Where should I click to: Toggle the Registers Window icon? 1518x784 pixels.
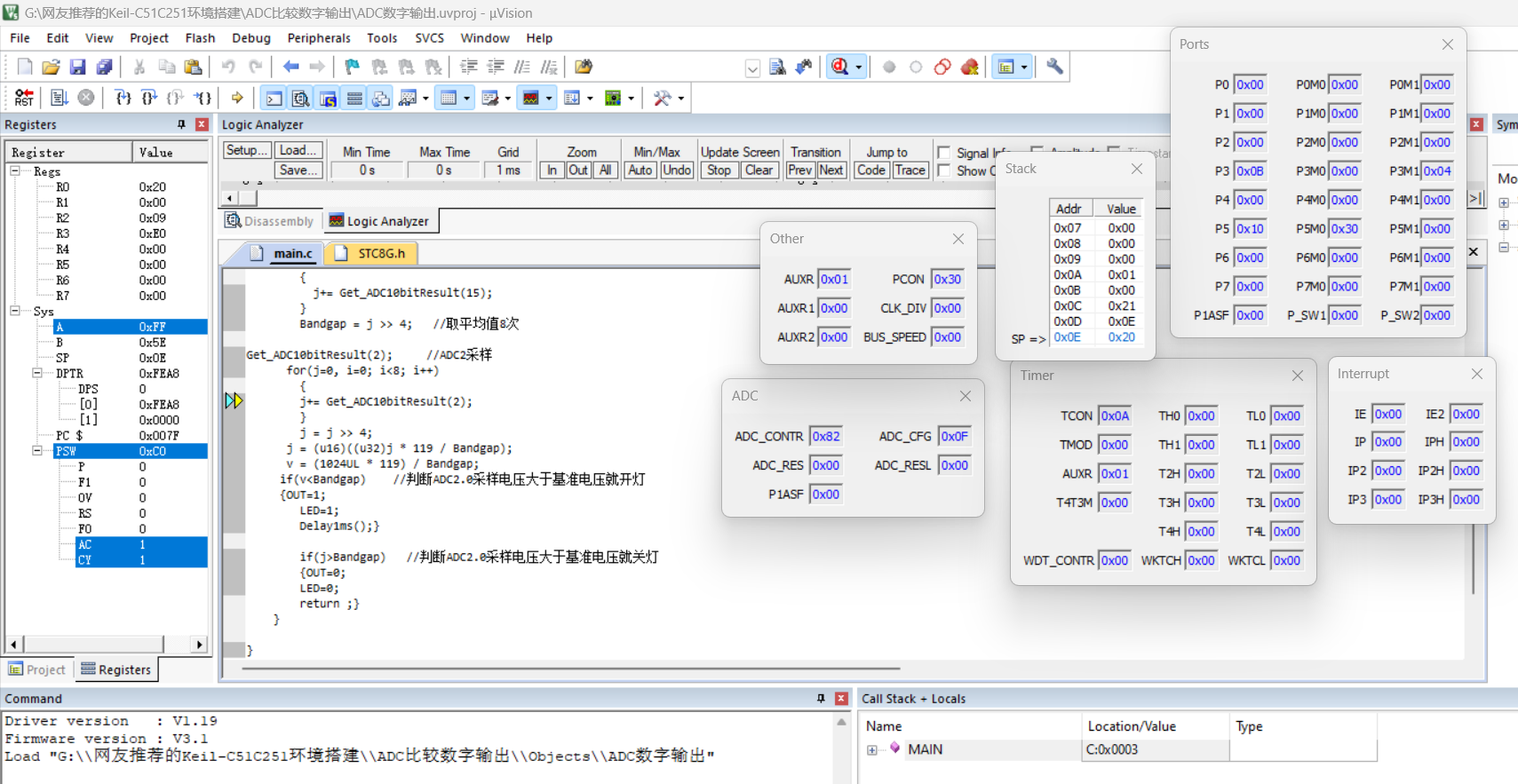point(354,98)
